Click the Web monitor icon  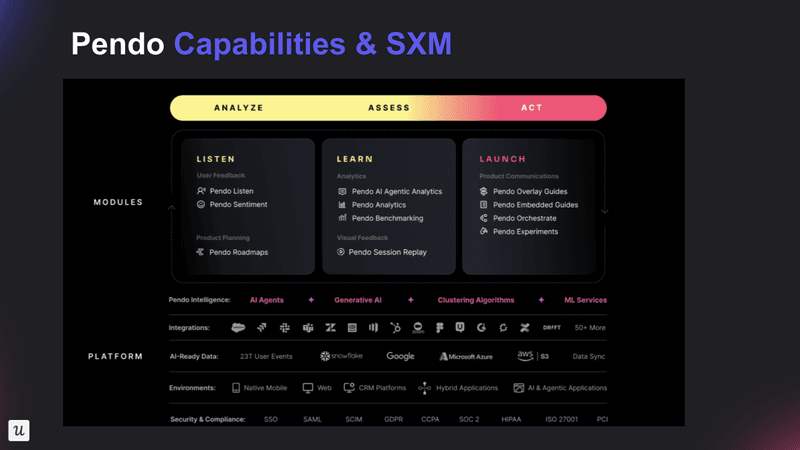pos(308,388)
